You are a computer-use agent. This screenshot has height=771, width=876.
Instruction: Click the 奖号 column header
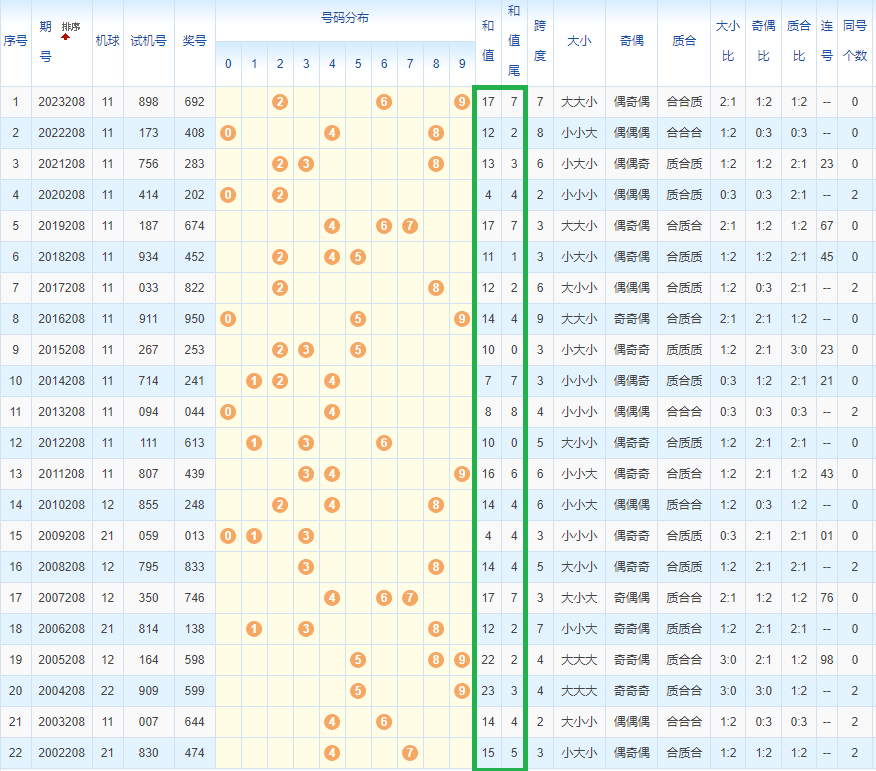194,42
